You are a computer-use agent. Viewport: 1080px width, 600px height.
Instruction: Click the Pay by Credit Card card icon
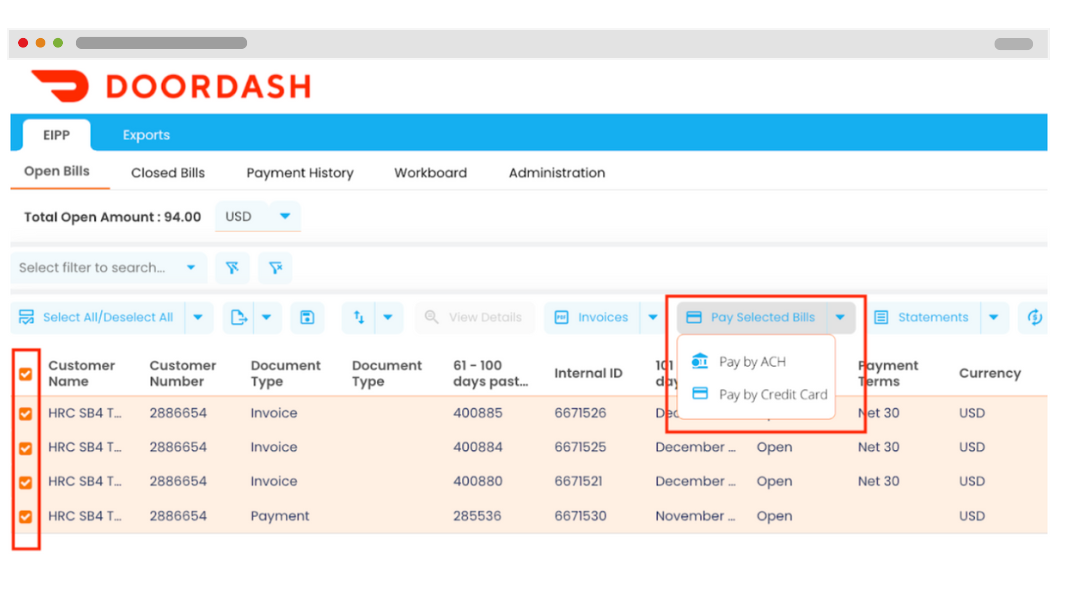(x=700, y=393)
